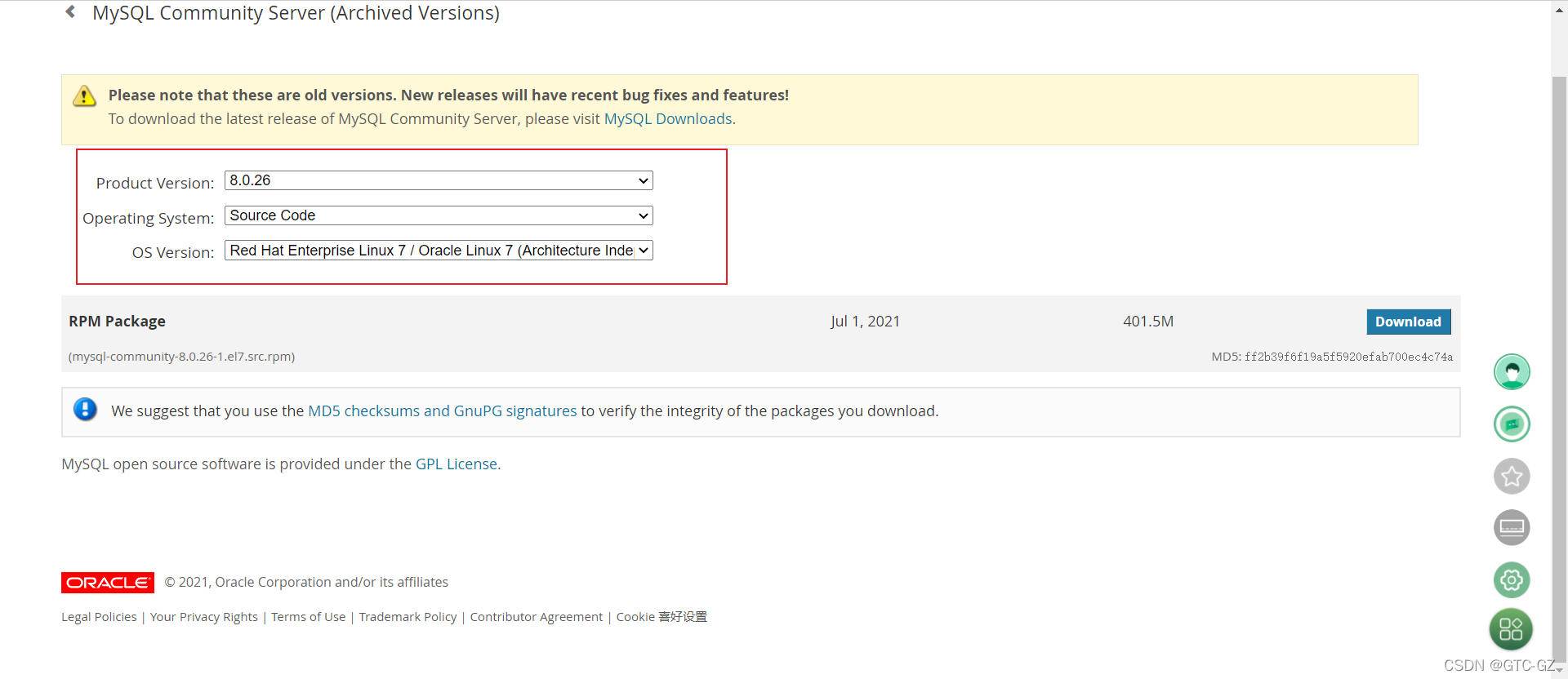Open Contributor Agreement footer link

[537, 617]
